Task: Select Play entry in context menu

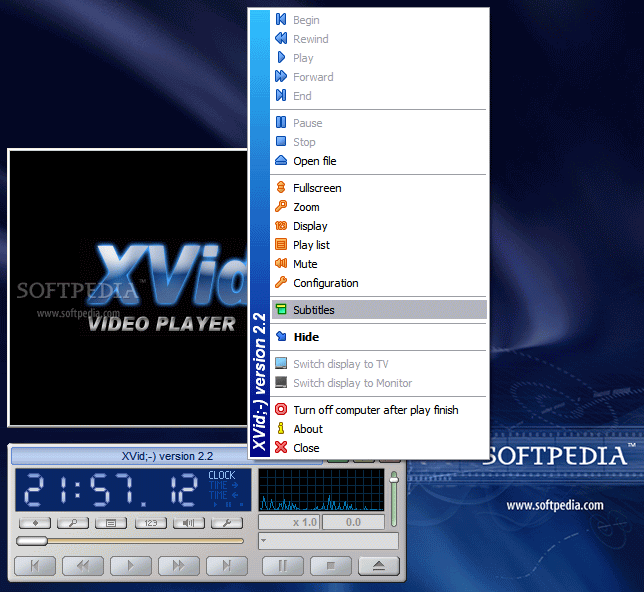Action: [378, 58]
